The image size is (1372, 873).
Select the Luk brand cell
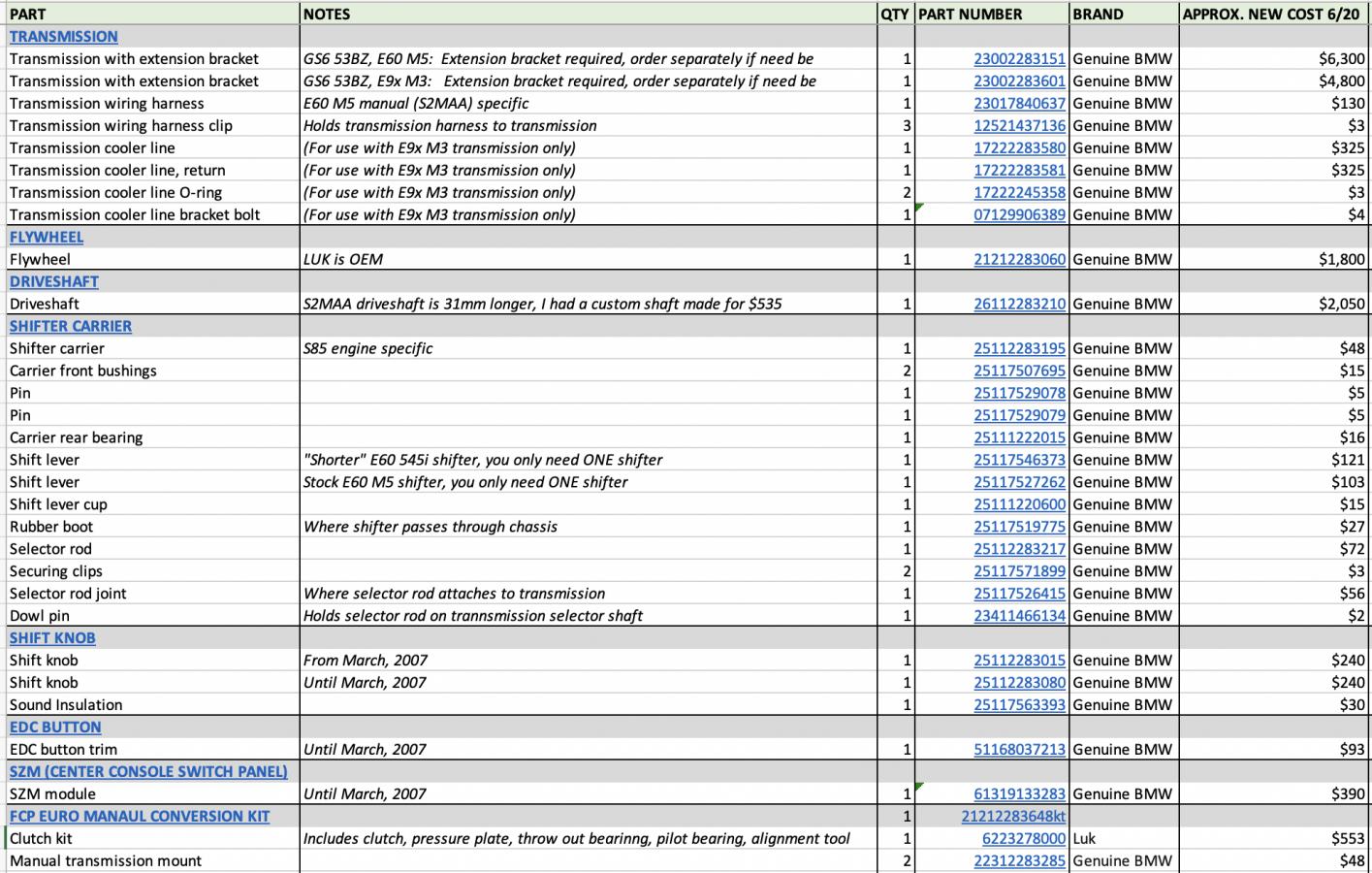click(1123, 839)
